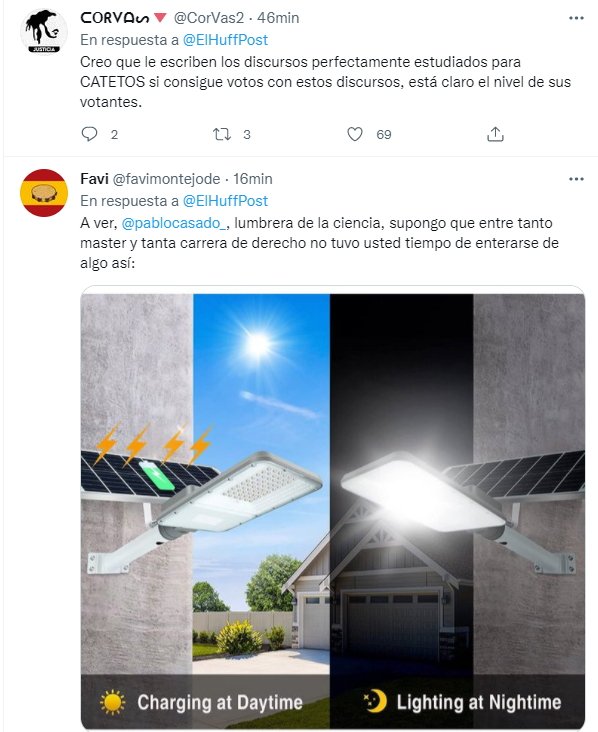The width and height of the screenshot is (598, 732).
Task: Like the CorVas2 tweet with the heart
Action: pyautogui.click(x=355, y=134)
